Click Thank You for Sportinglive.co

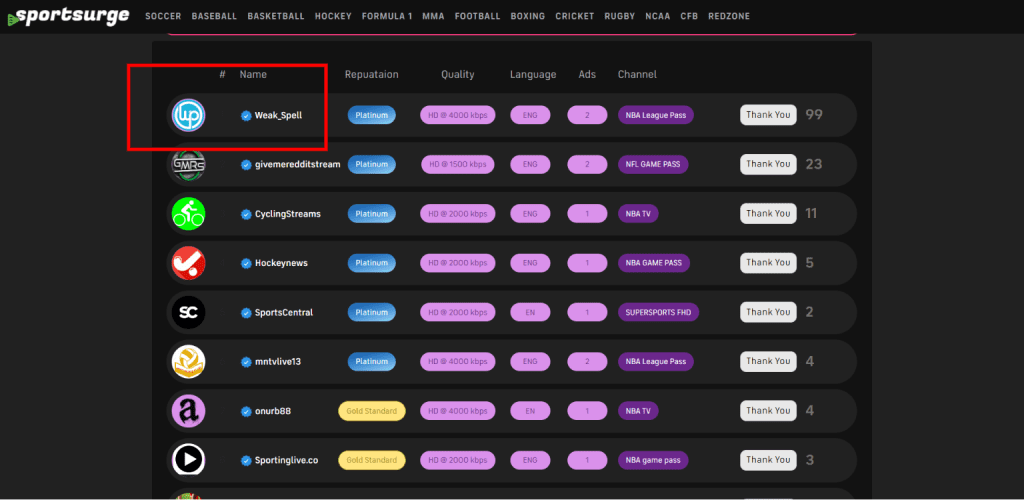(x=768, y=460)
